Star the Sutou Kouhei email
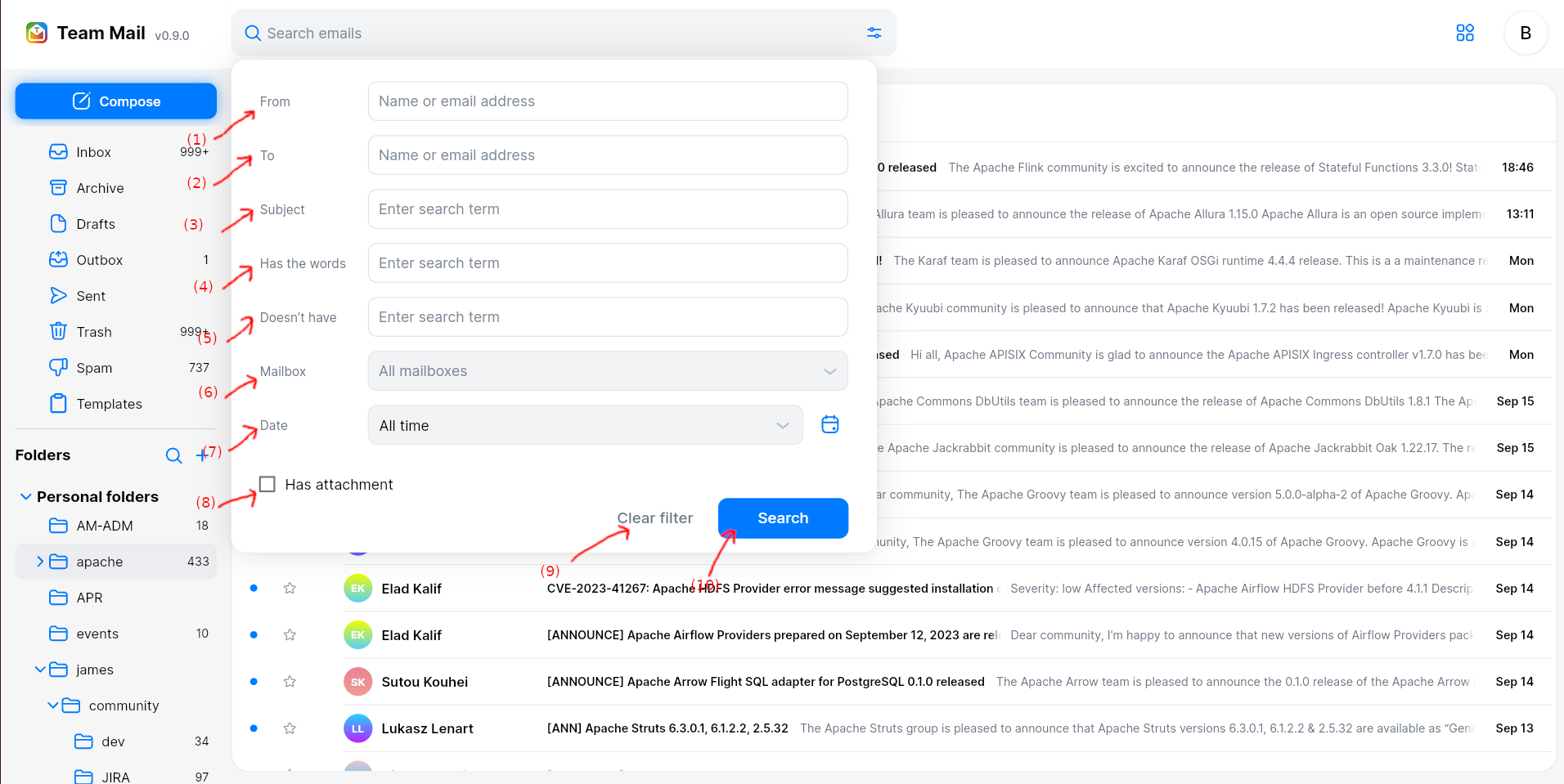This screenshot has width=1564, height=784. pos(290,681)
